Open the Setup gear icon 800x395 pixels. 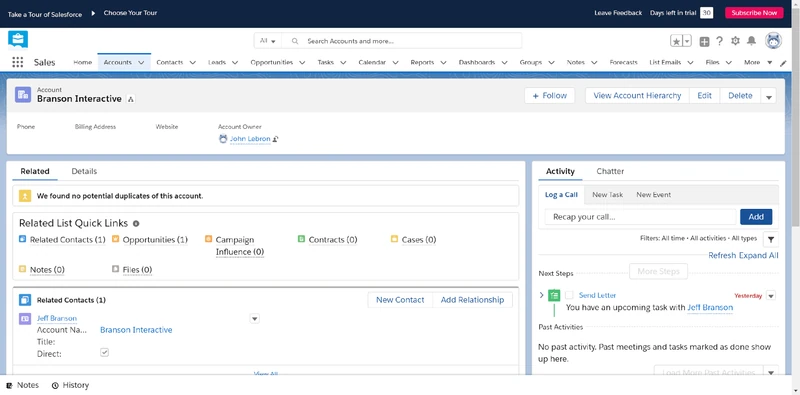pos(735,41)
